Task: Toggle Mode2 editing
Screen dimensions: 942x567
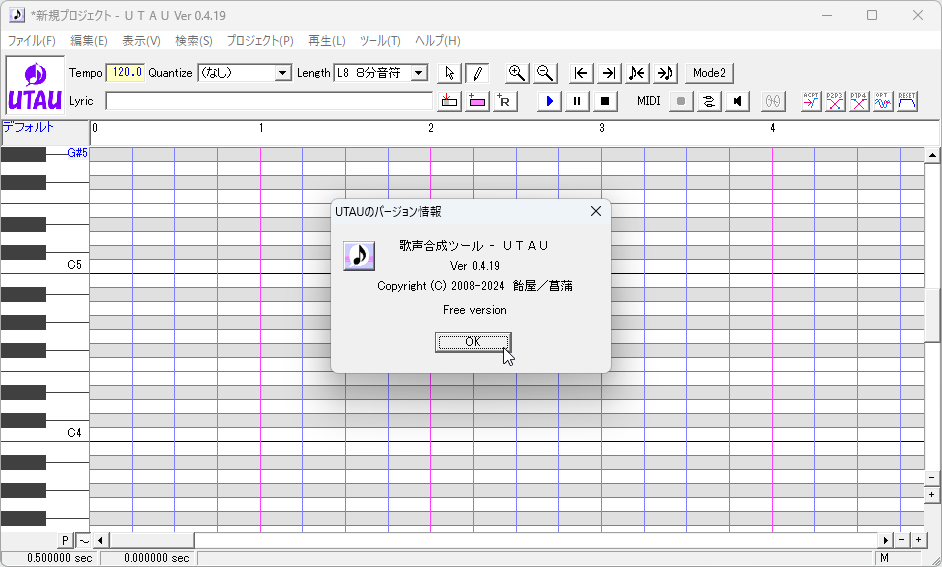Action: point(710,73)
